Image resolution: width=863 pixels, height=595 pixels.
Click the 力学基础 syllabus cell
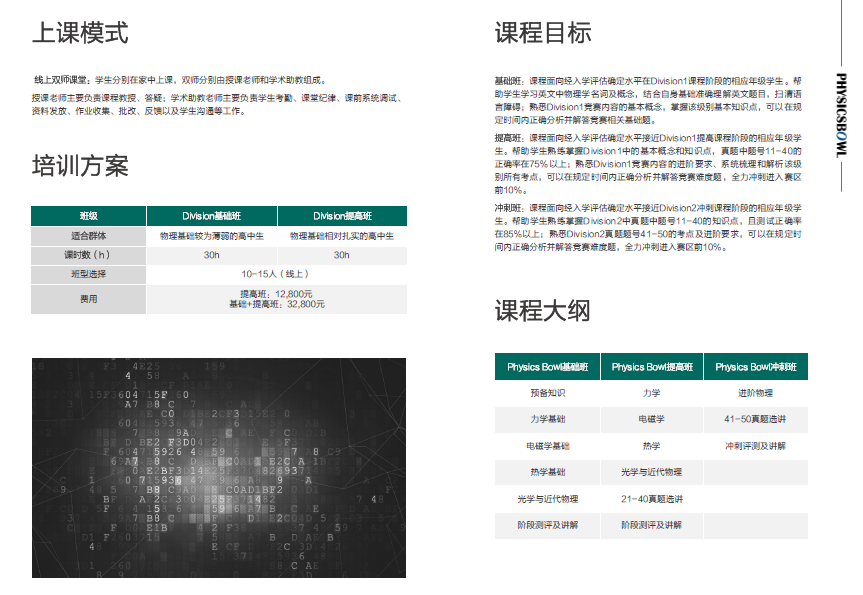click(x=548, y=419)
